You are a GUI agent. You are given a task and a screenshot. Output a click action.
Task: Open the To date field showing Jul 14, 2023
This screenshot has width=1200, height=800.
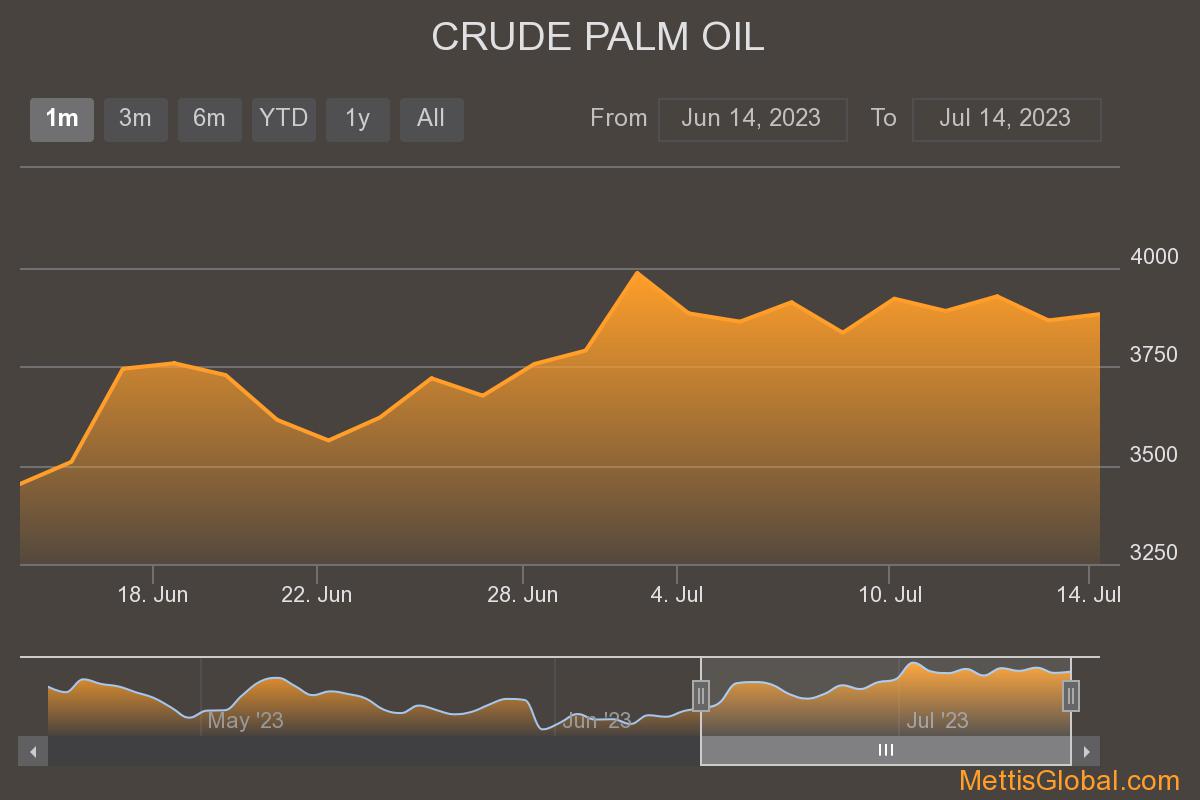pos(1006,119)
